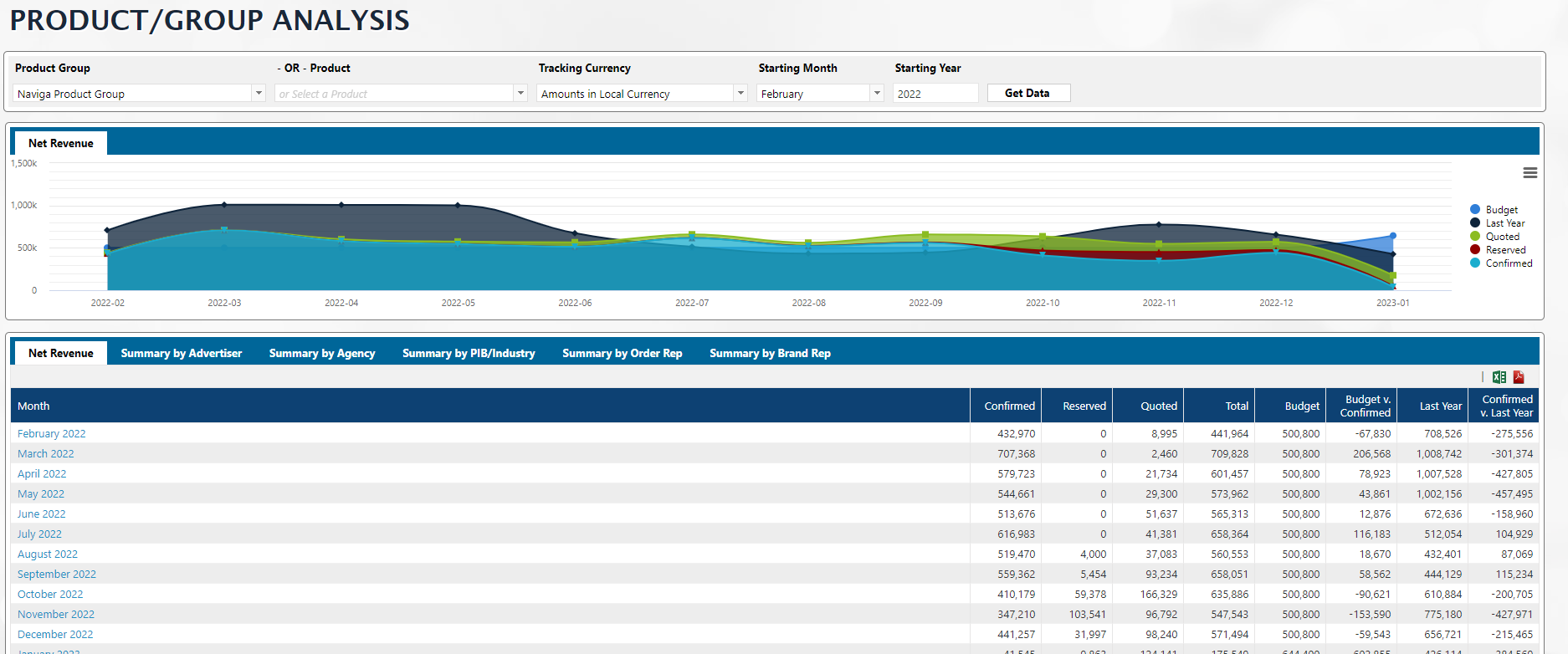Toggle Budget series in chart legend
Image resolution: width=1568 pixels, height=654 pixels.
1501,210
